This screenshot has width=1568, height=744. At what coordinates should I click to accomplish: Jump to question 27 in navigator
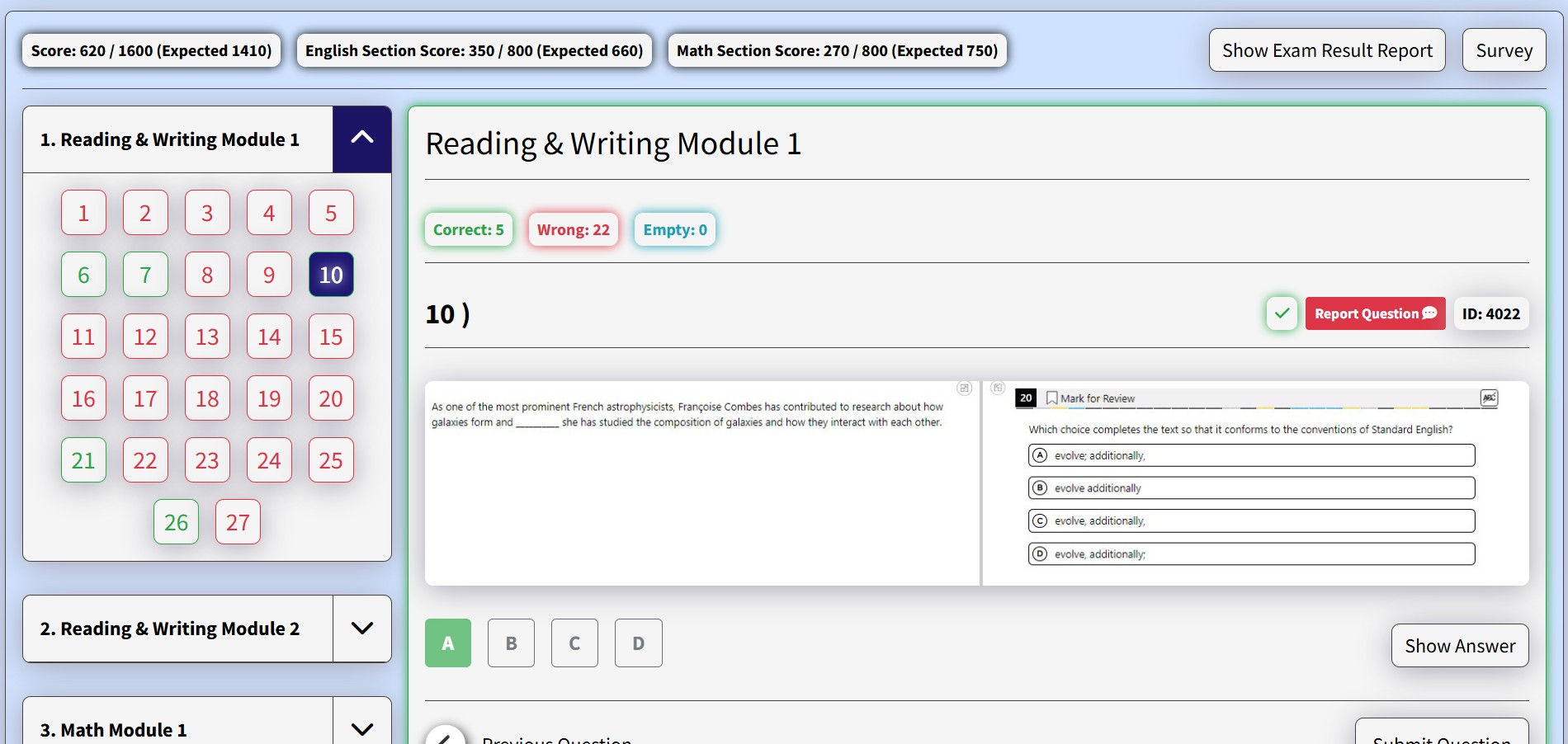pyautogui.click(x=238, y=522)
